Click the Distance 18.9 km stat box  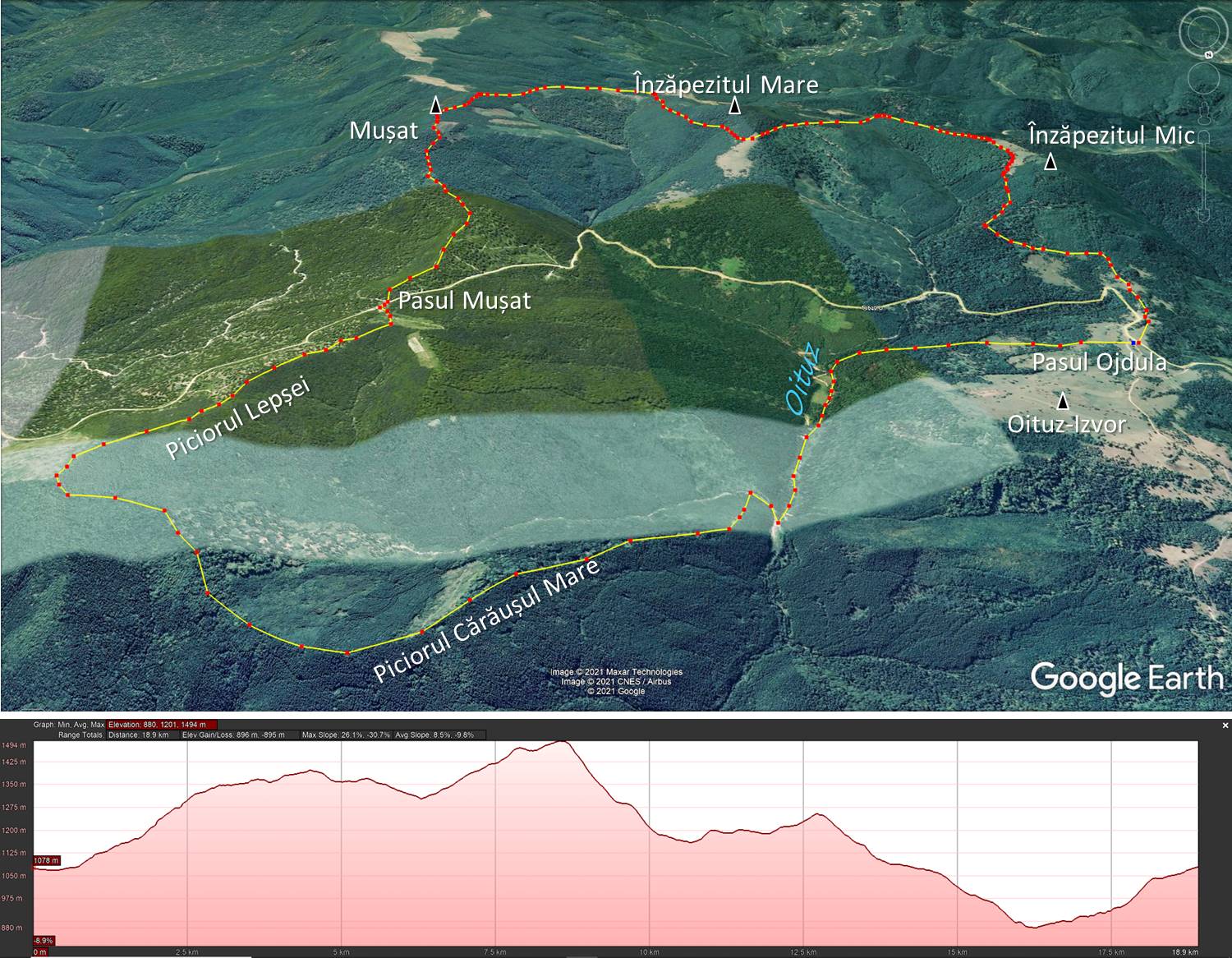[x=138, y=735]
